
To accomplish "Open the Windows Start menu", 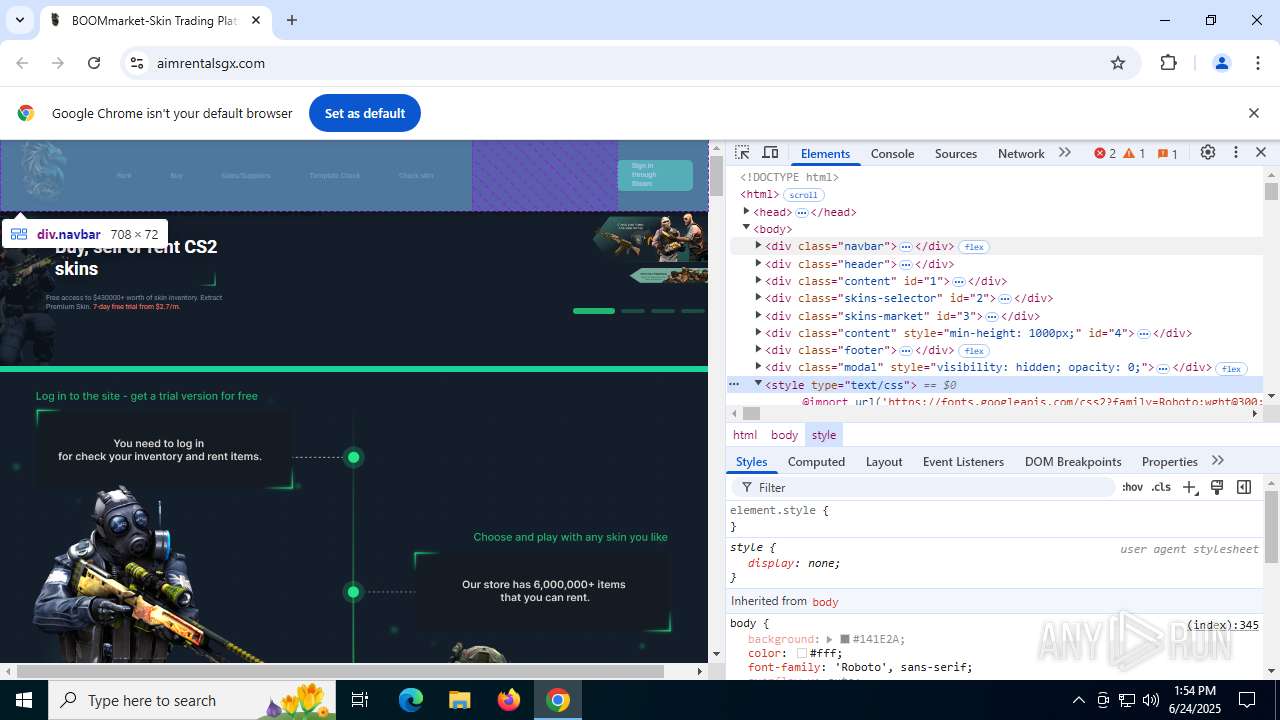I will 24,700.
